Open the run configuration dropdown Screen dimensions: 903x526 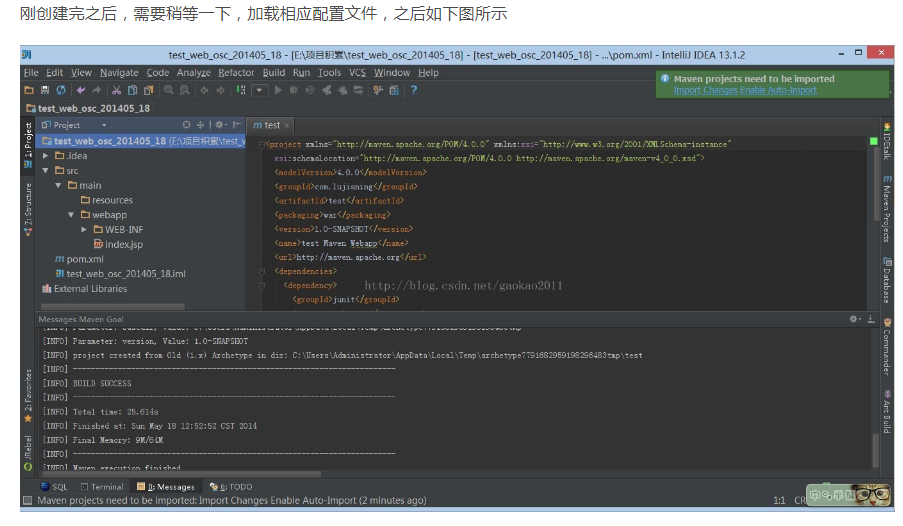click(x=260, y=90)
